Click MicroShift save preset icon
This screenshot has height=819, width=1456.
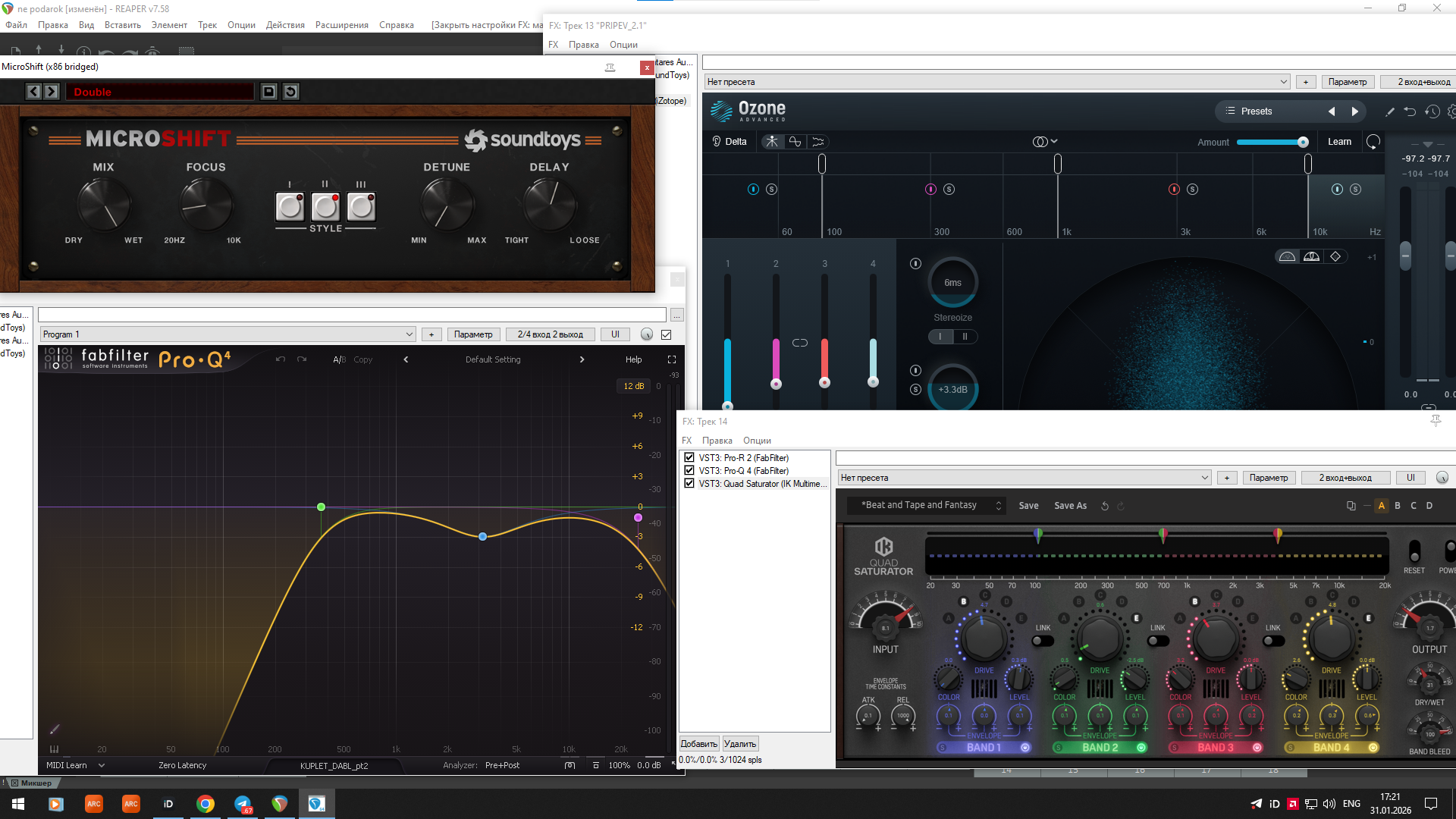(x=268, y=92)
